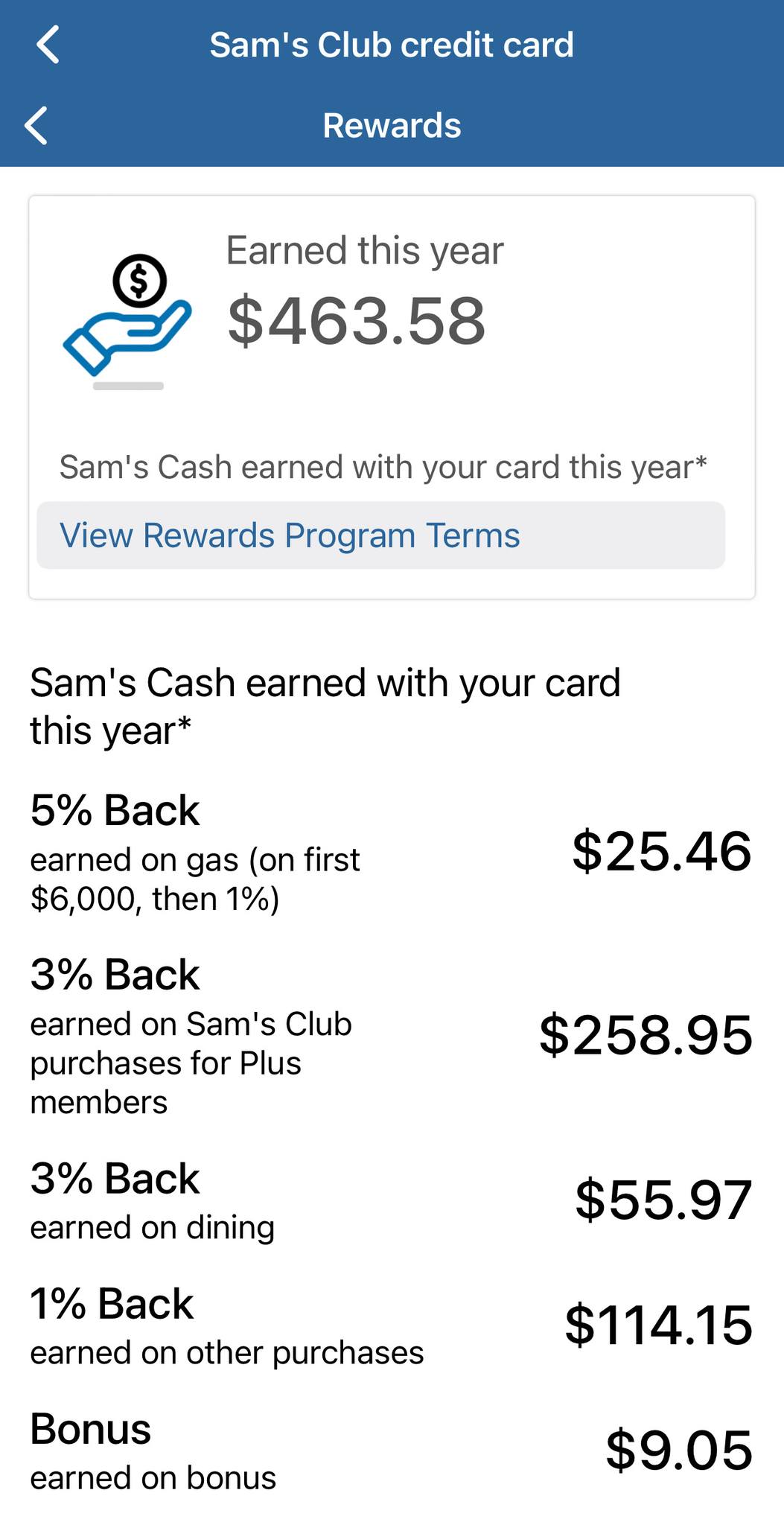Tap the hand holding dollar coin icon
This screenshot has width=784, height=1525.
point(127,316)
